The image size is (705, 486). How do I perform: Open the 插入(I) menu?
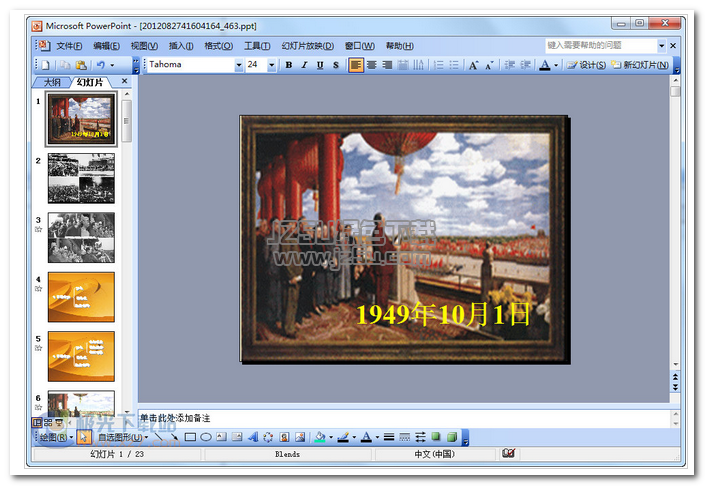181,46
